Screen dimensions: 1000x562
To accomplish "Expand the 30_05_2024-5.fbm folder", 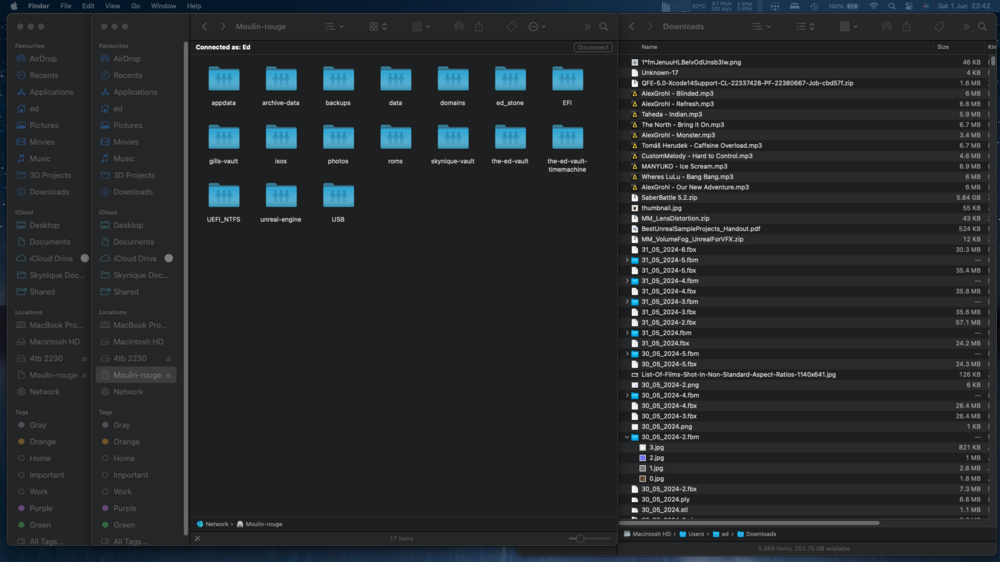I will [x=627, y=354].
